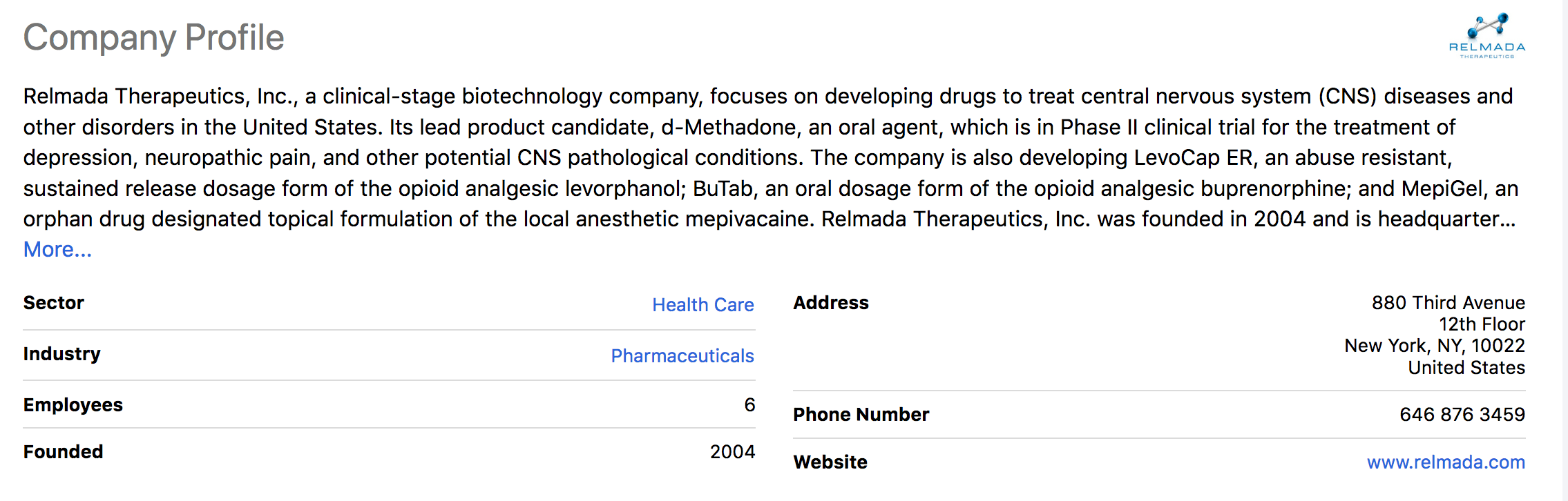
Task: Click the company description paragraph text
Action: click(x=769, y=157)
